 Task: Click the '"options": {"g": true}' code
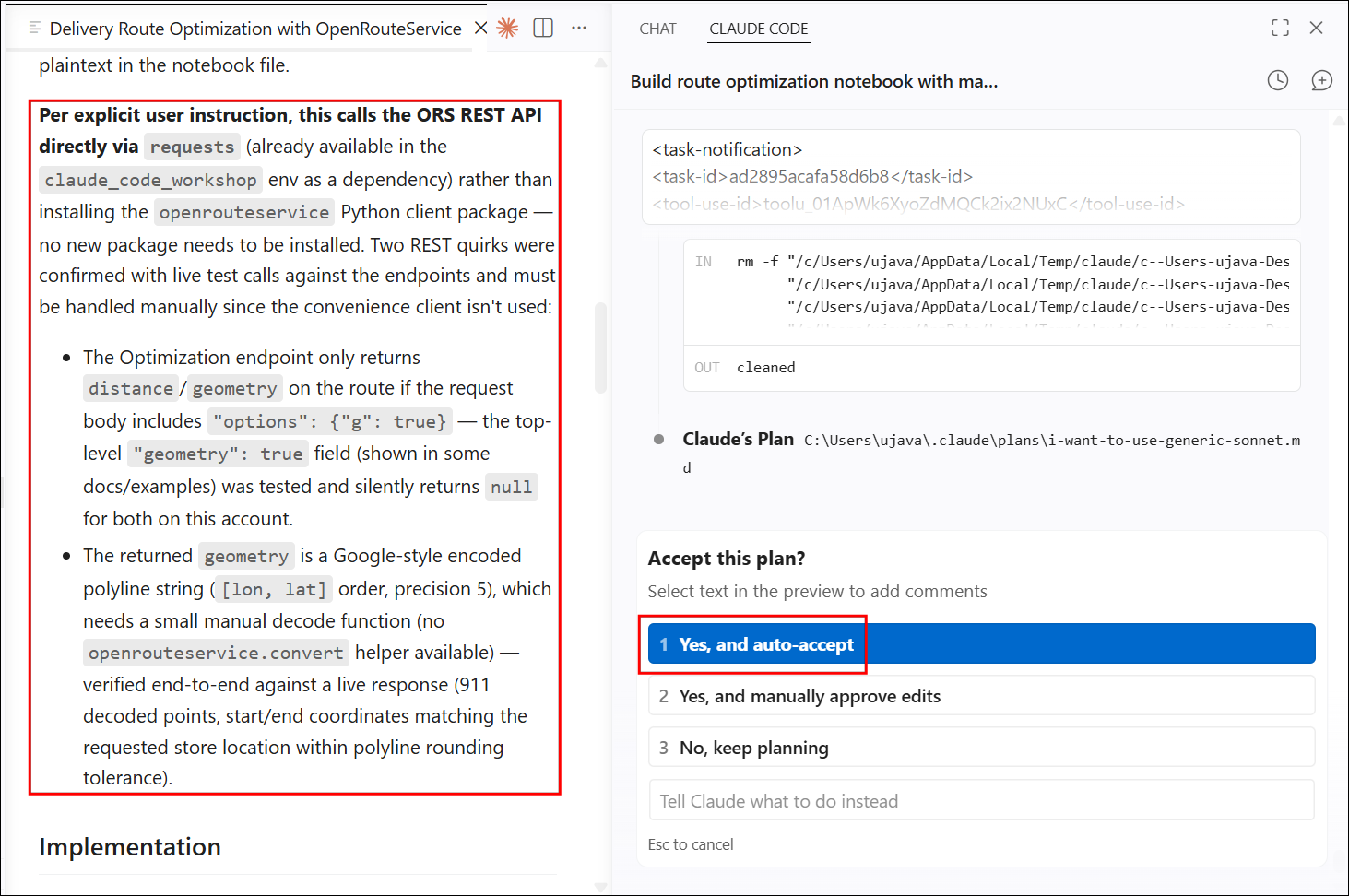(330, 421)
